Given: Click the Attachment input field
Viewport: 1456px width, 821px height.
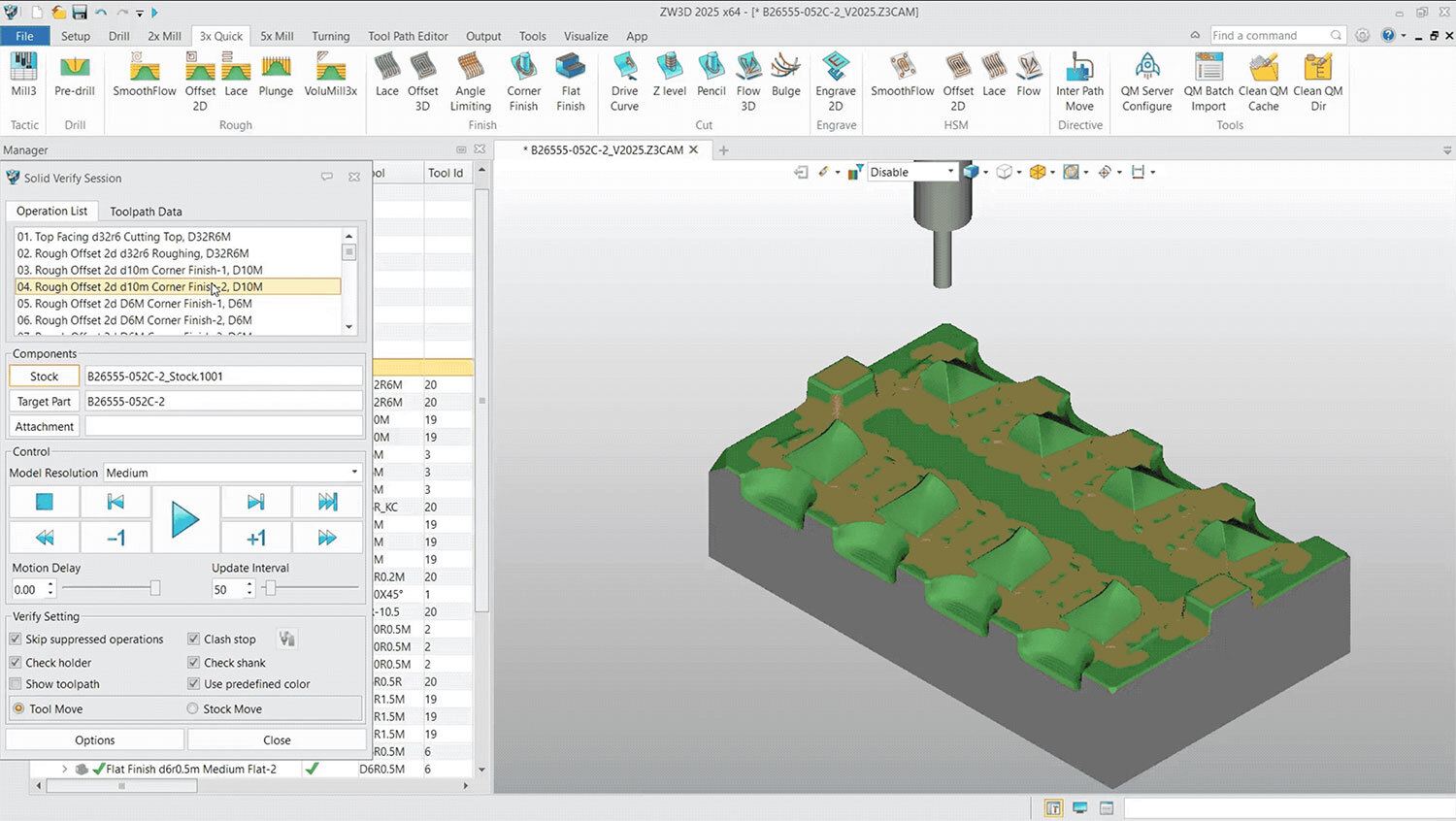Looking at the screenshot, I should (x=223, y=426).
